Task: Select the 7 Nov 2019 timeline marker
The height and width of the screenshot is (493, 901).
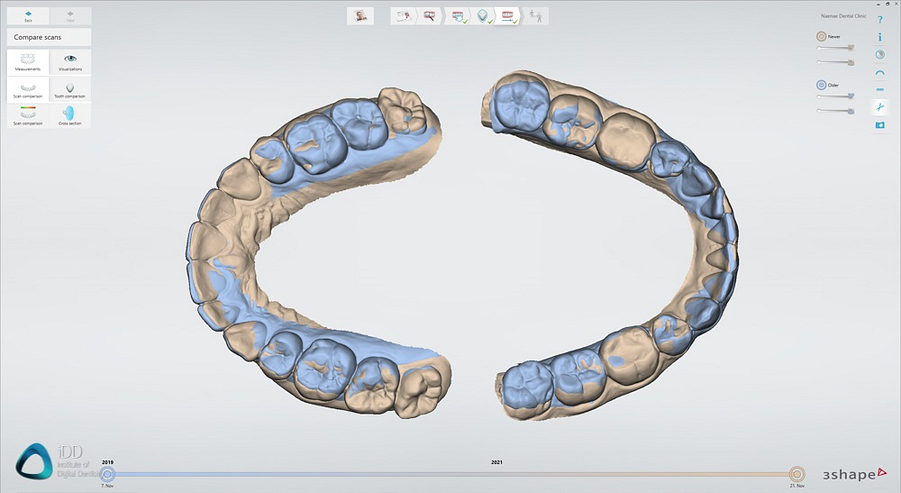Action: coord(108,473)
